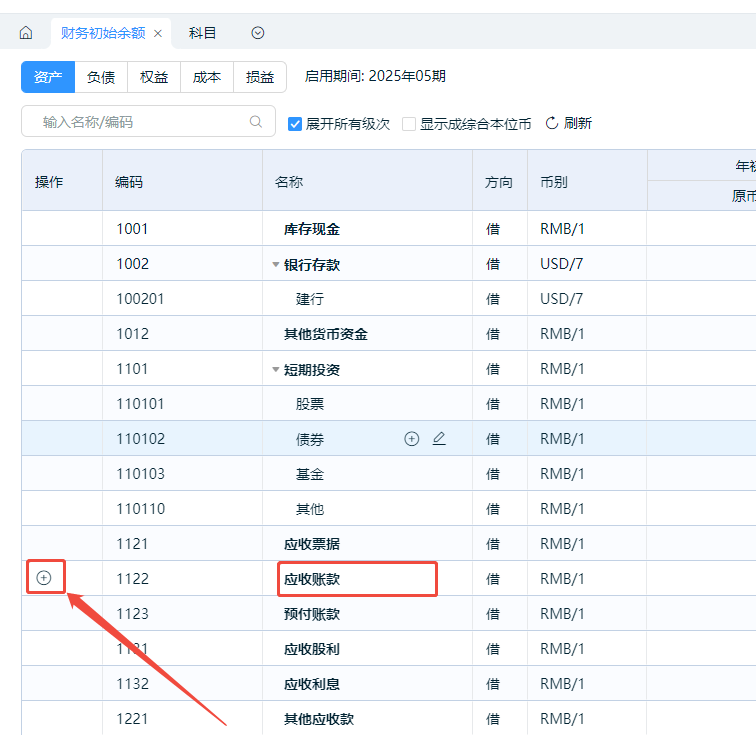Click the home icon tab
Image resolution: width=756 pixels, height=735 pixels.
(x=26, y=33)
